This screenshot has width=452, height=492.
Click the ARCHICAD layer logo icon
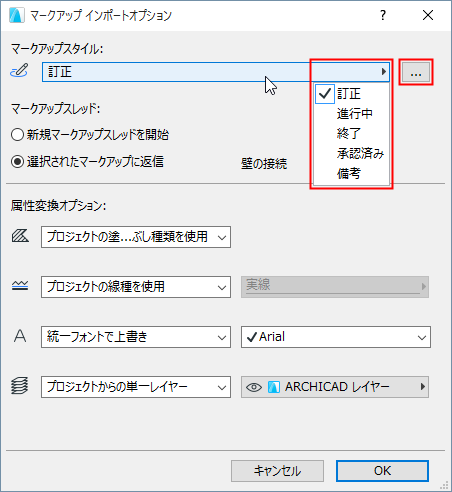coord(274,387)
